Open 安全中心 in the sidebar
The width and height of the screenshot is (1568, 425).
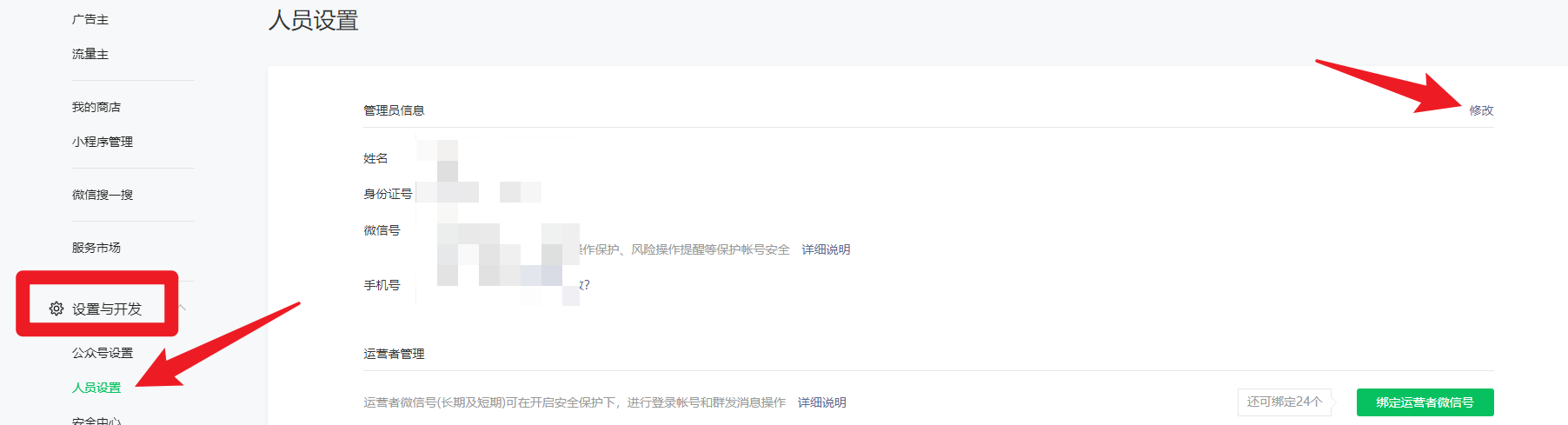96,421
